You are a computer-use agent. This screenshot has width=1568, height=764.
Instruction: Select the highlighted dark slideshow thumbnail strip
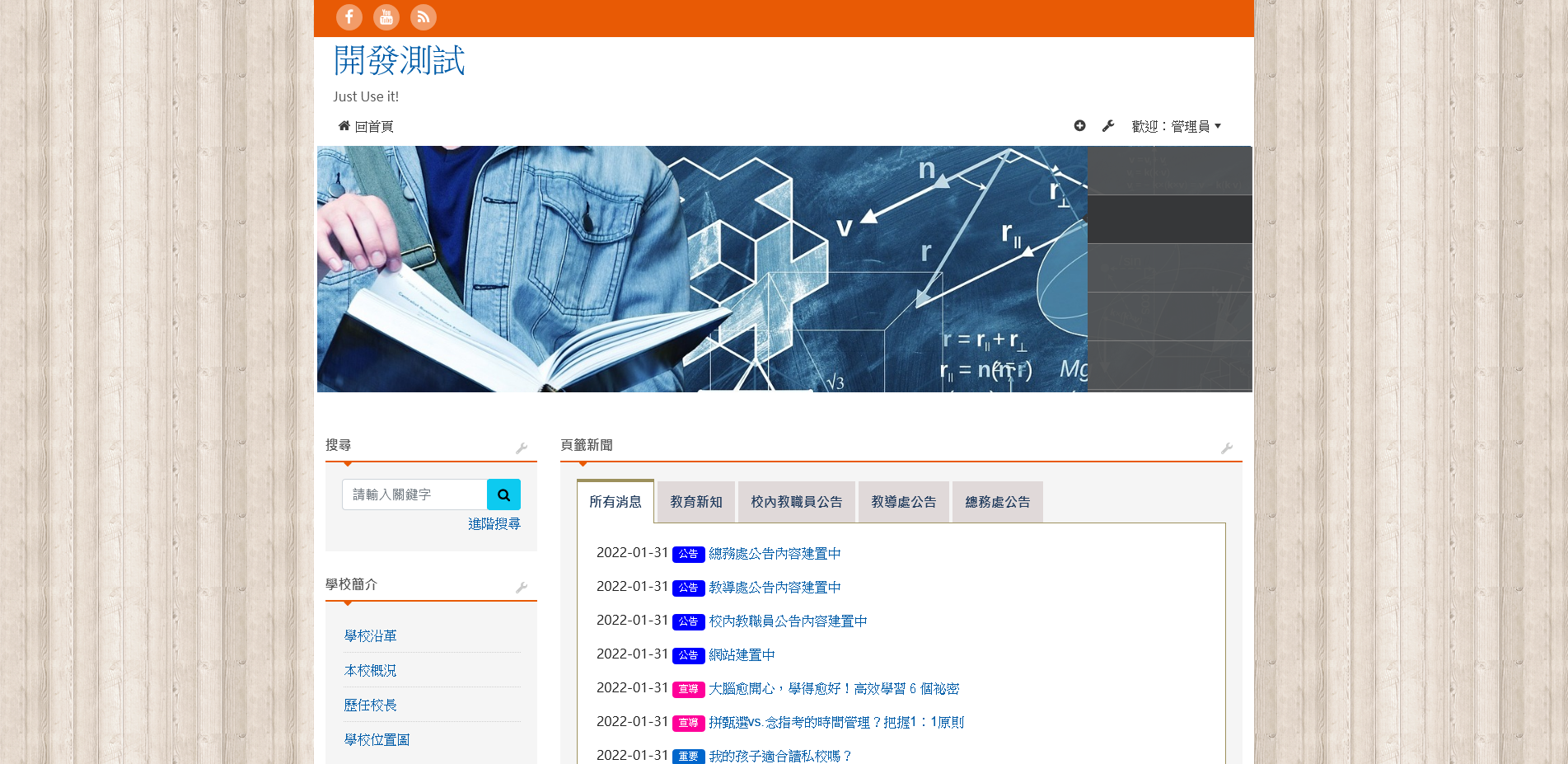tap(1169, 219)
